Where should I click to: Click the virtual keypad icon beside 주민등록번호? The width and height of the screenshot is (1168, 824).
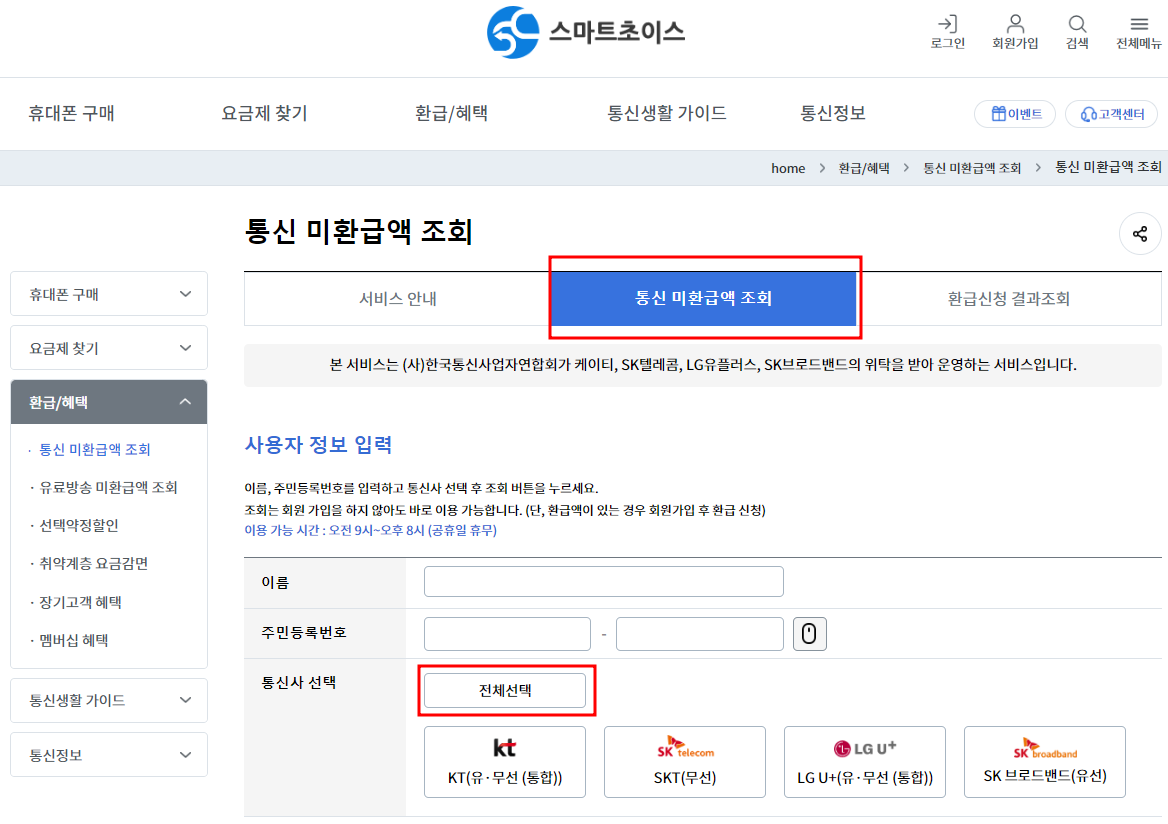tap(809, 633)
